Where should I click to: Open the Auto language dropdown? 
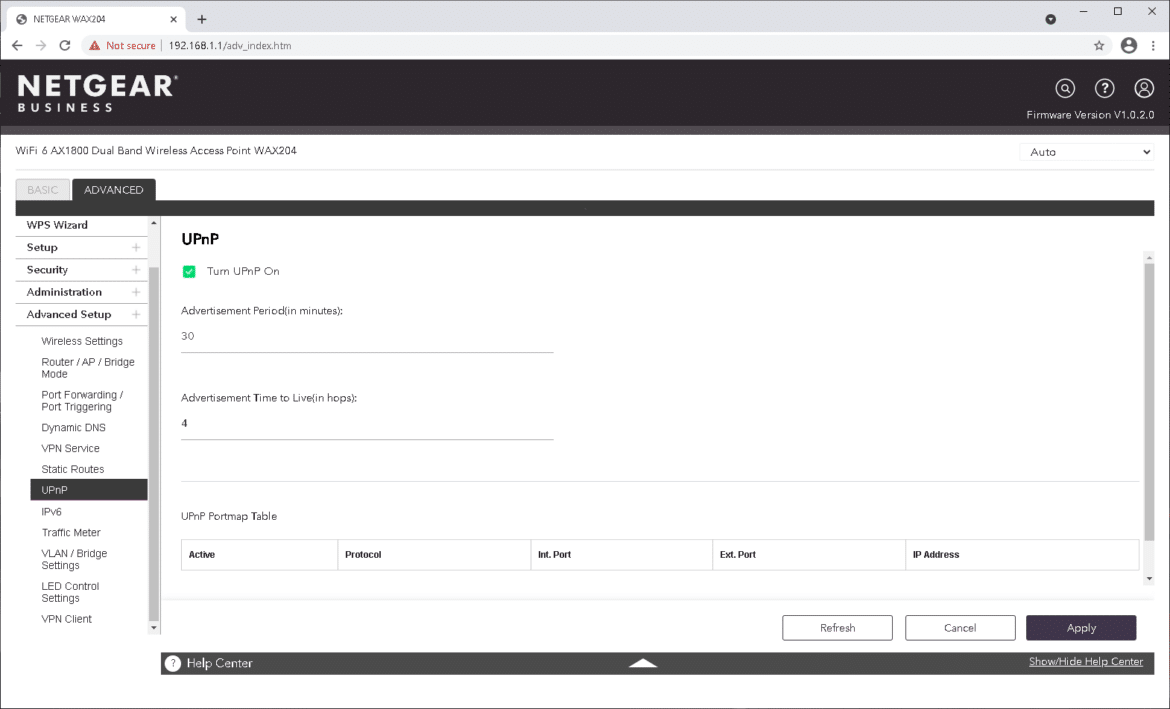(1087, 152)
